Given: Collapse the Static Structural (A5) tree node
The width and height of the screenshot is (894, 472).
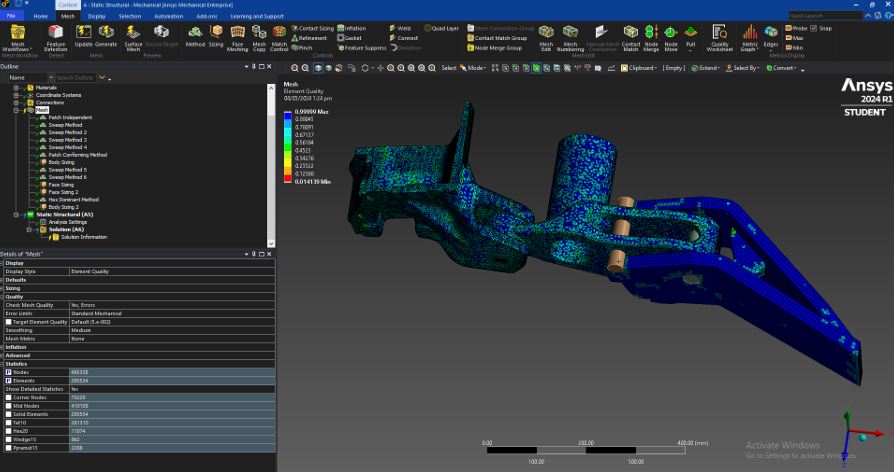Looking at the screenshot, I should click(15, 214).
